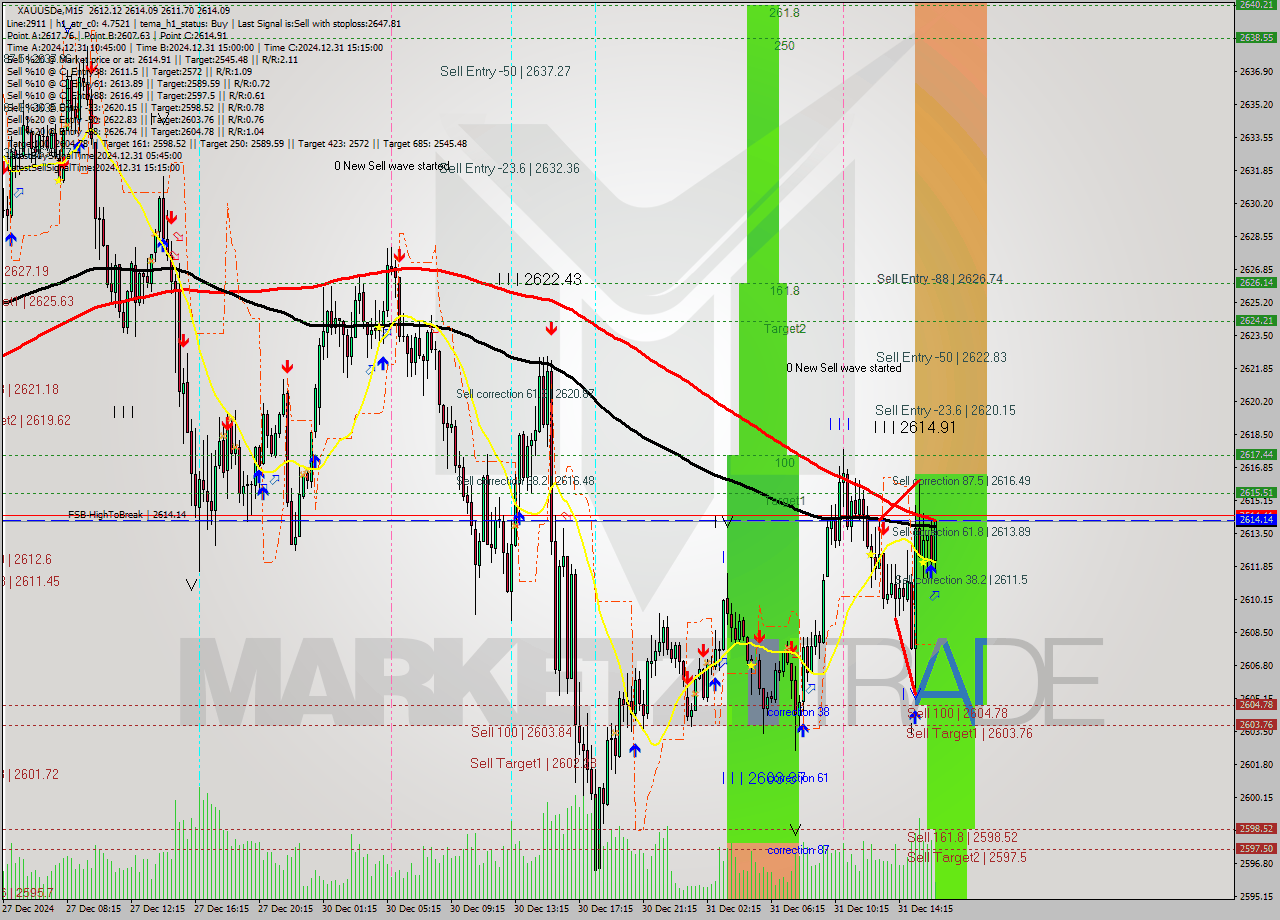Click the '27 Dec 2024' time axis label
The width and height of the screenshot is (1280, 920).
click(x=27, y=909)
